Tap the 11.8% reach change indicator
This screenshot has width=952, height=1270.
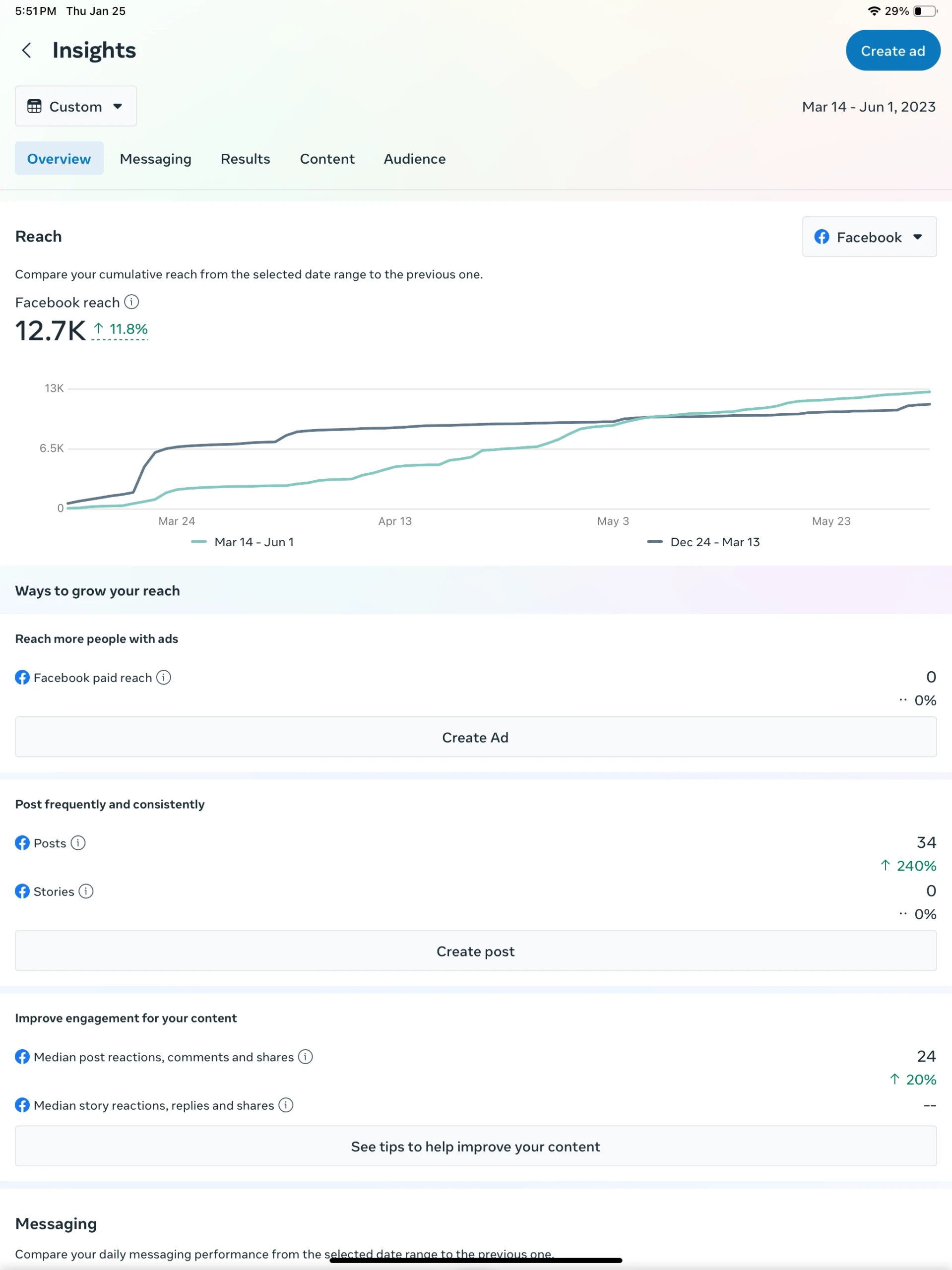click(x=121, y=329)
